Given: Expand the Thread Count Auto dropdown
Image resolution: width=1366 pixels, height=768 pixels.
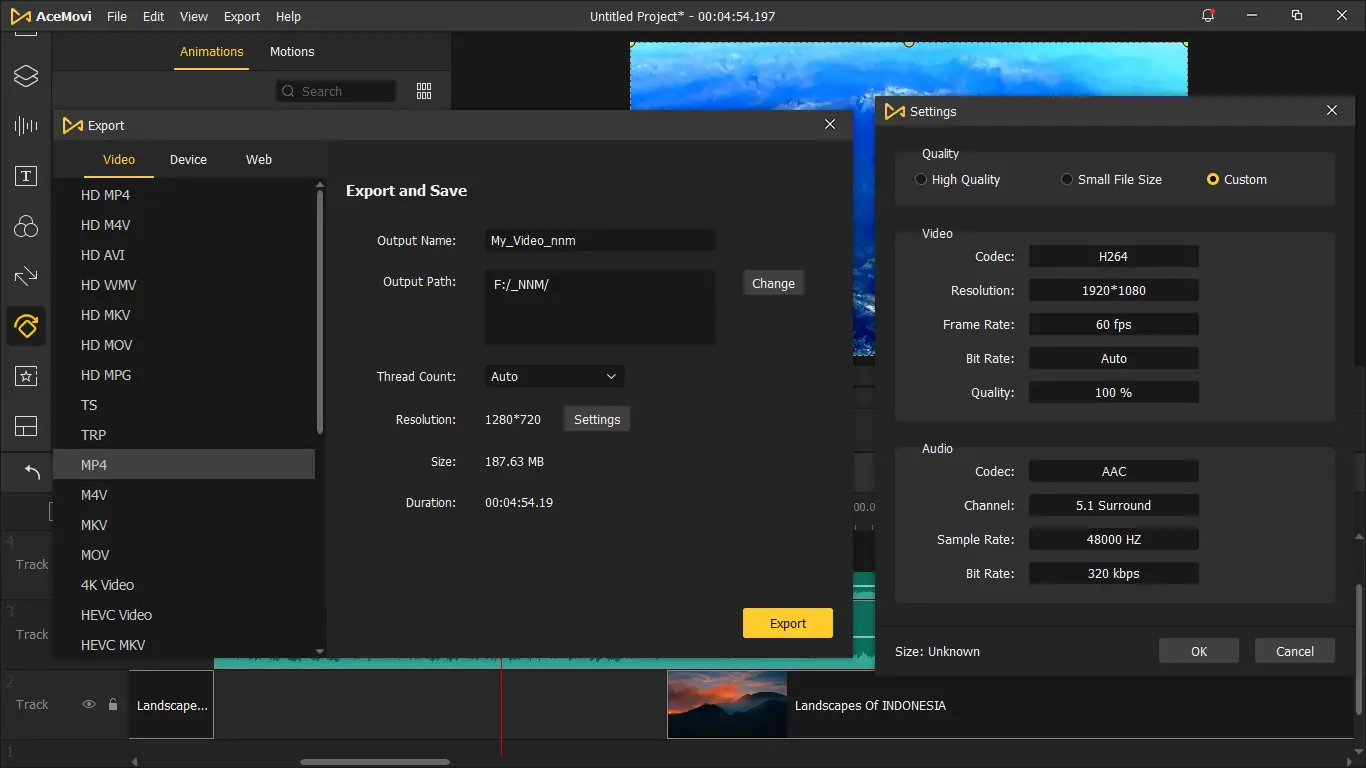Looking at the screenshot, I should click(554, 377).
